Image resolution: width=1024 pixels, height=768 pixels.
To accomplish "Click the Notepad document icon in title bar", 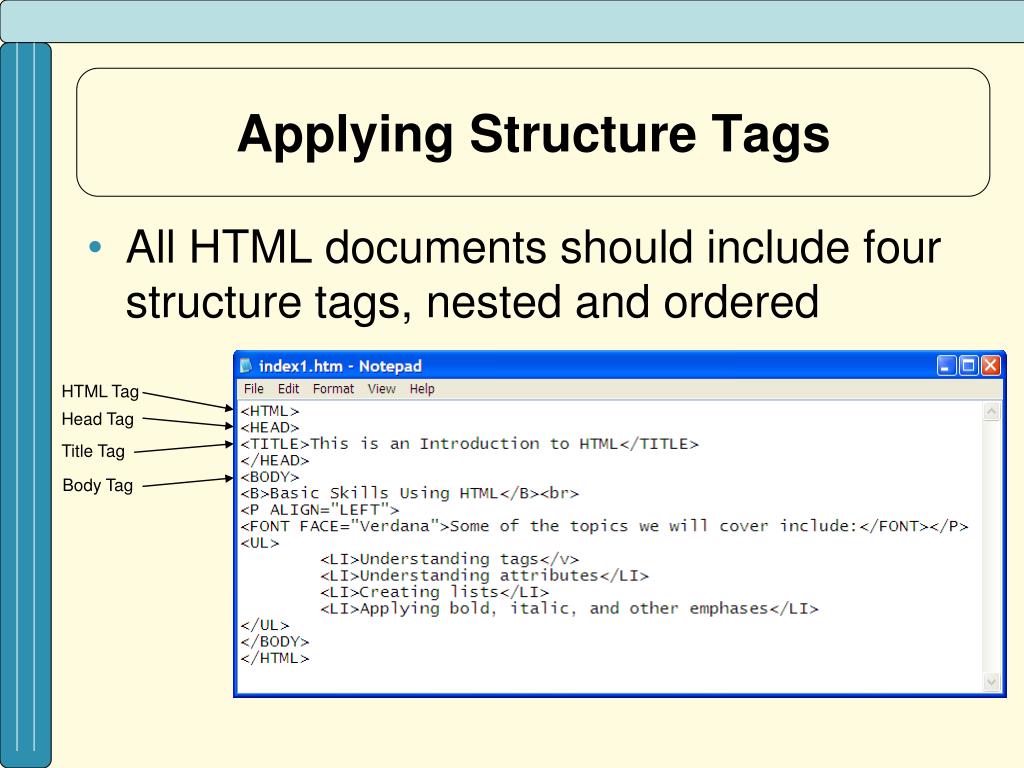I will coord(246,366).
